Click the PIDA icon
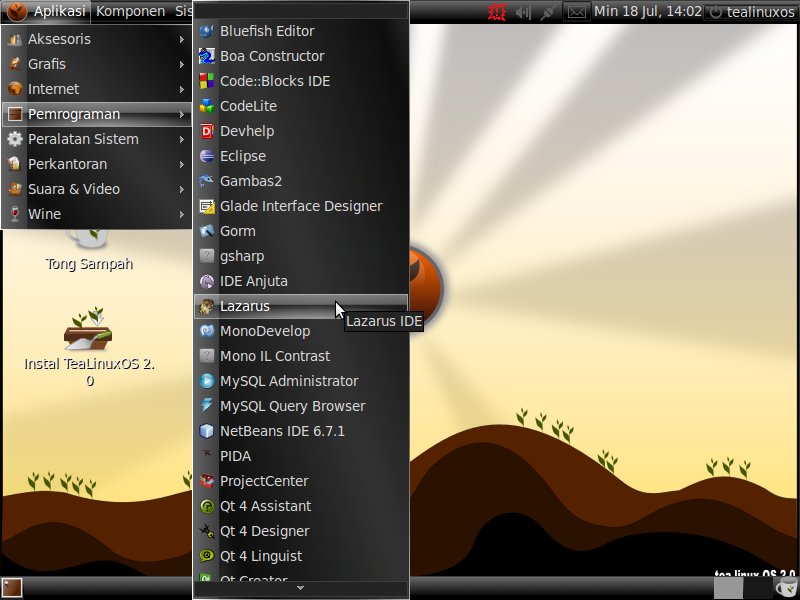Screen dimensions: 800x600 [x=207, y=454]
